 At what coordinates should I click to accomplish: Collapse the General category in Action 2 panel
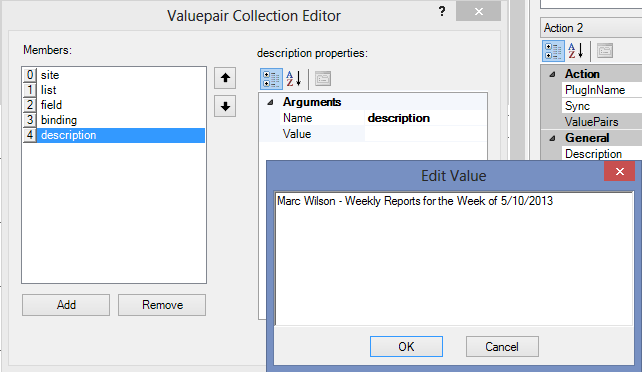point(552,138)
